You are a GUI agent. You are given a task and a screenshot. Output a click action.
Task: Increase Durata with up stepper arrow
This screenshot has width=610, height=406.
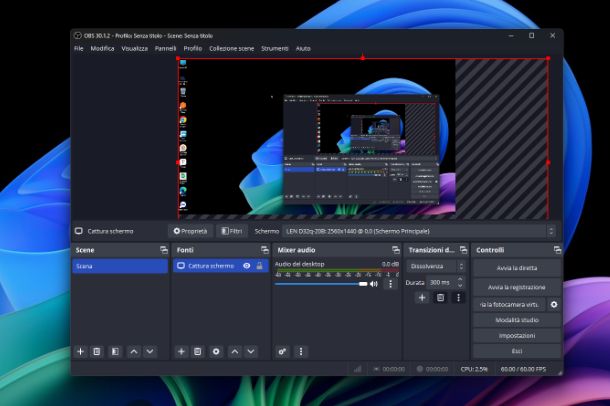pos(460,279)
